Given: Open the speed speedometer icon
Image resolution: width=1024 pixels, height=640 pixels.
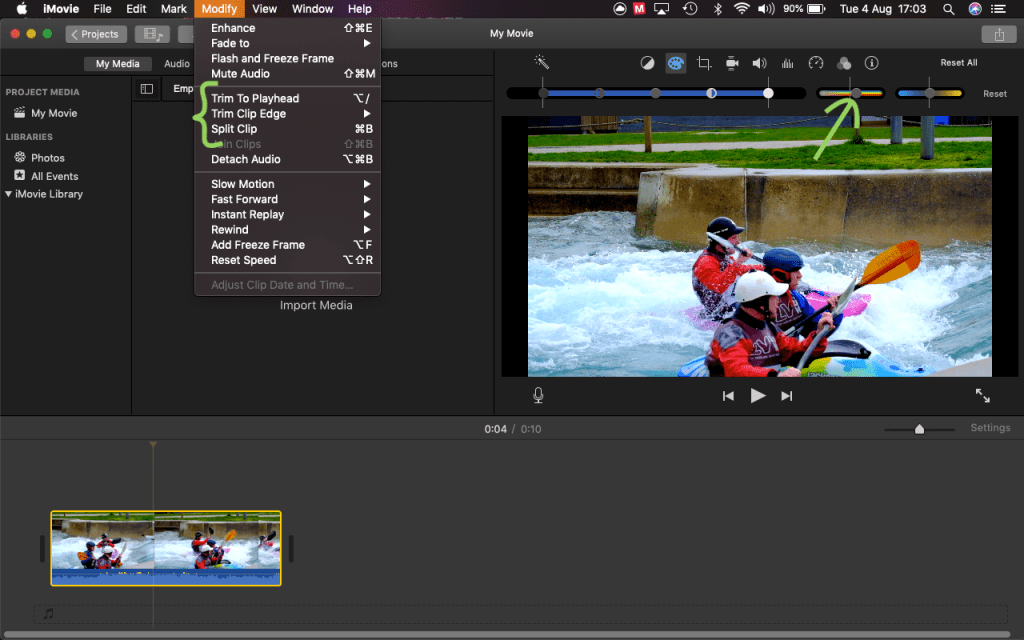Looking at the screenshot, I should coord(815,63).
